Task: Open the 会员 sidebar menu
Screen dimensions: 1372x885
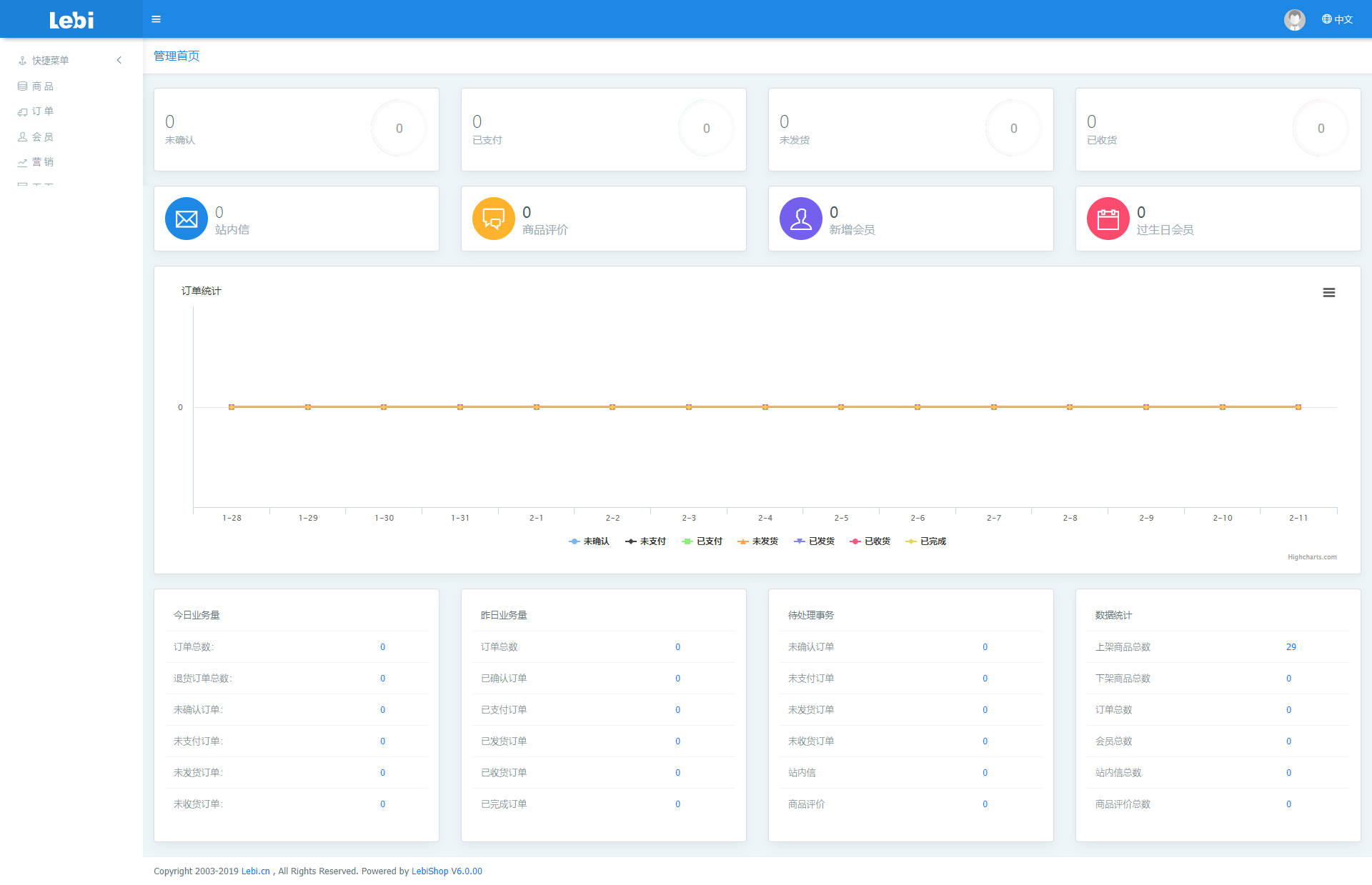Action: click(x=42, y=137)
